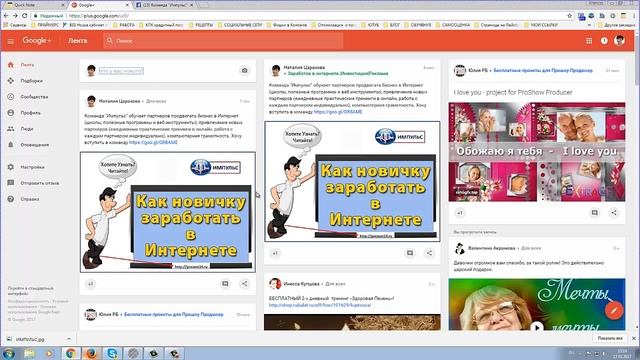The width and height of the screenshot is (640, 360).
Task: Click Показать все in downloads bar
Action: 610,338
